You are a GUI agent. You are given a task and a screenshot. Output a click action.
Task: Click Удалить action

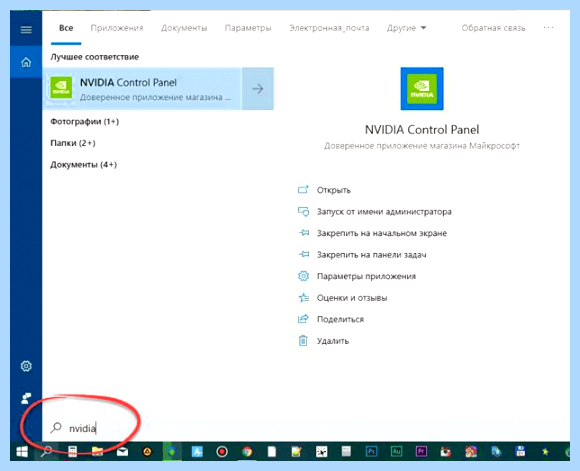[x=333, y=340]
